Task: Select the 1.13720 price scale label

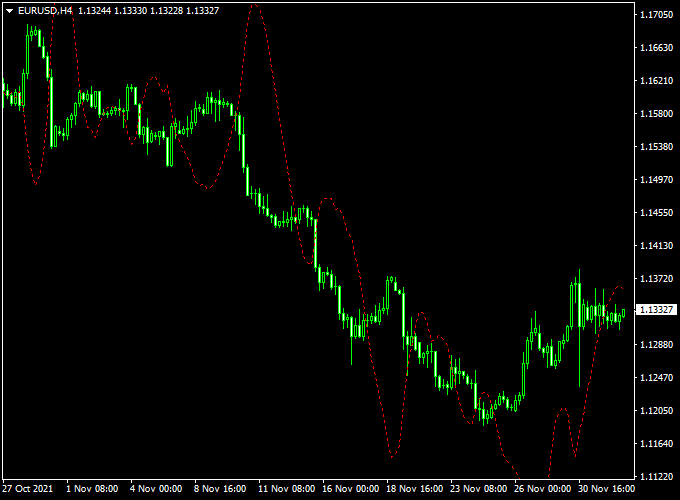Action: pos(657,278)
